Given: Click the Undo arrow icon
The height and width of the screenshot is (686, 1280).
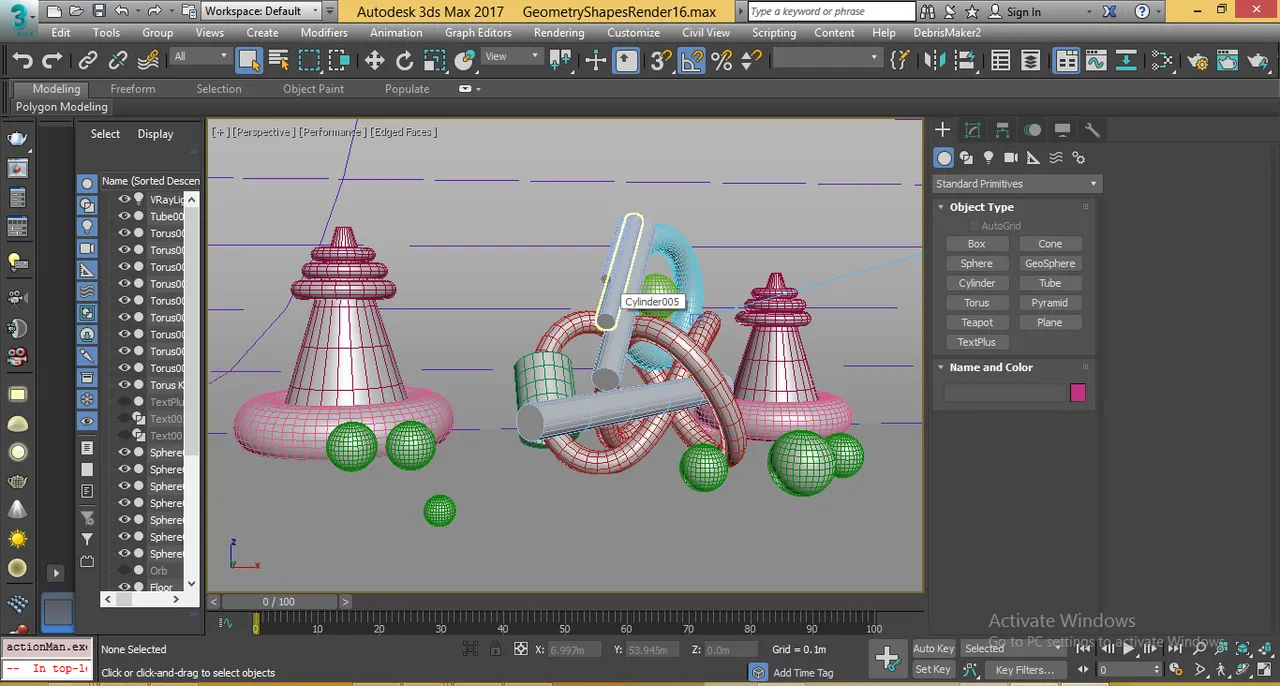Looking at the screenshot, I should 23,61.
